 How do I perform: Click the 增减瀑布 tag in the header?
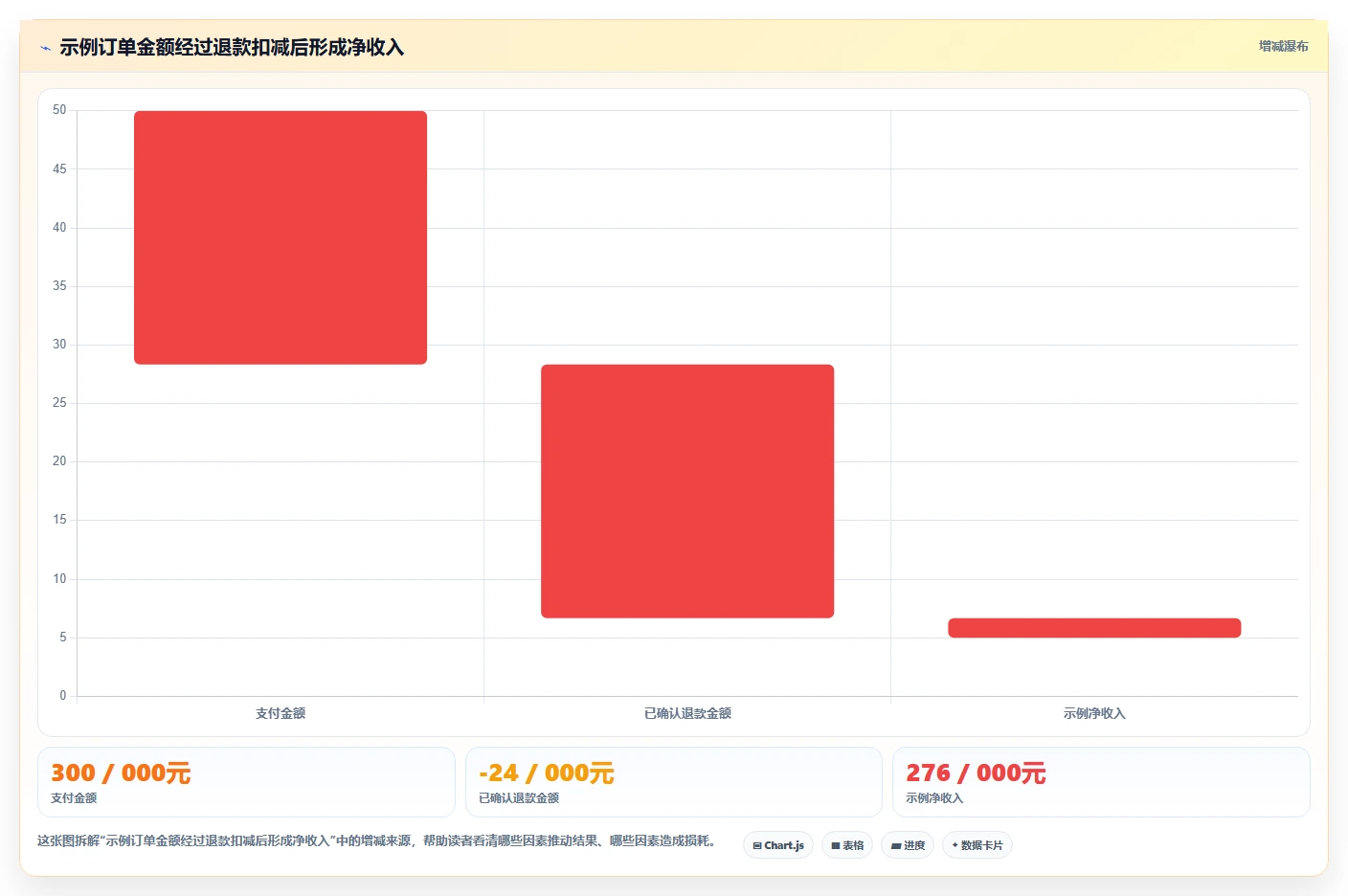tap(1283, 46)
